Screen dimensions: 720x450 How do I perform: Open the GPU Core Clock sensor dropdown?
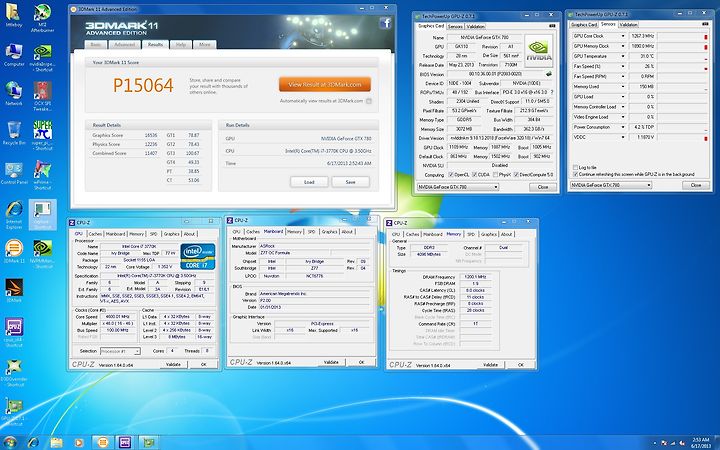tap(623, 36)
